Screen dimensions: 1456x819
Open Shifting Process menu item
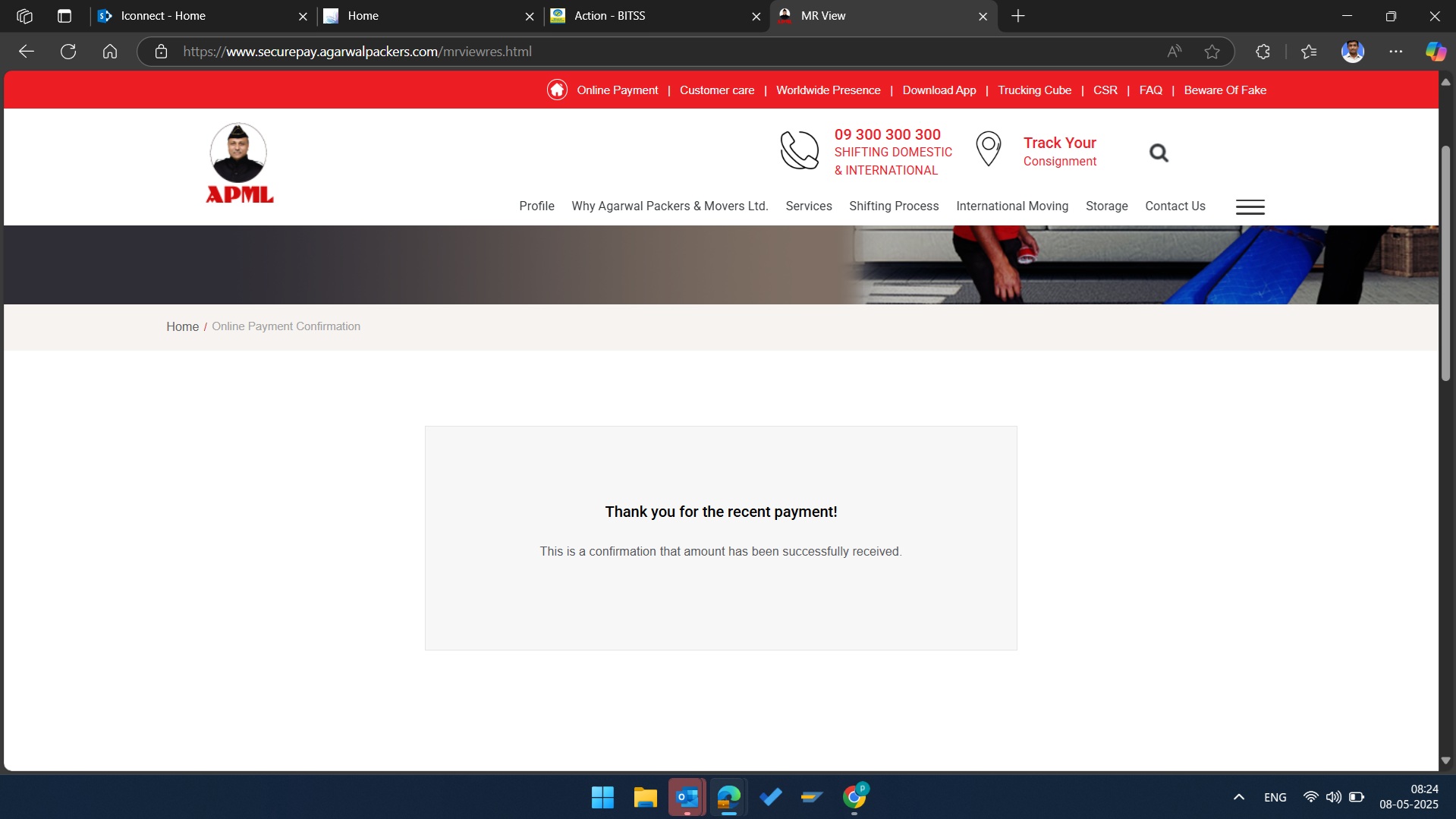tap(894, 206)
